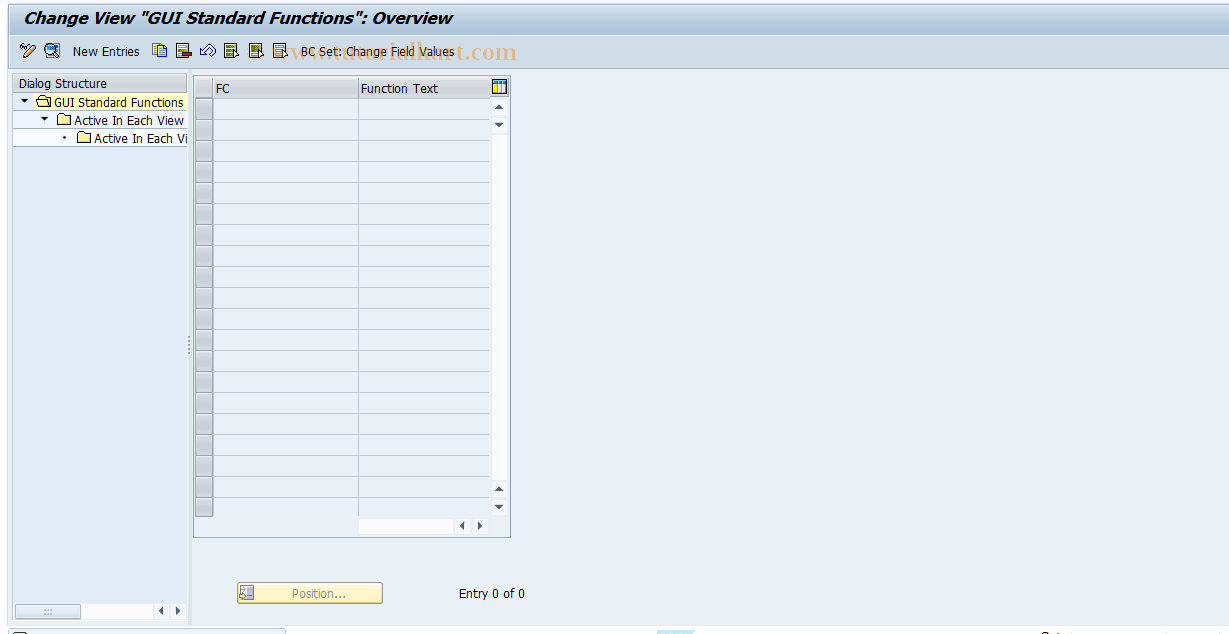Click the Deselect All icon
This screenshot has width=1229, height=634.
[x=280, y=51]
